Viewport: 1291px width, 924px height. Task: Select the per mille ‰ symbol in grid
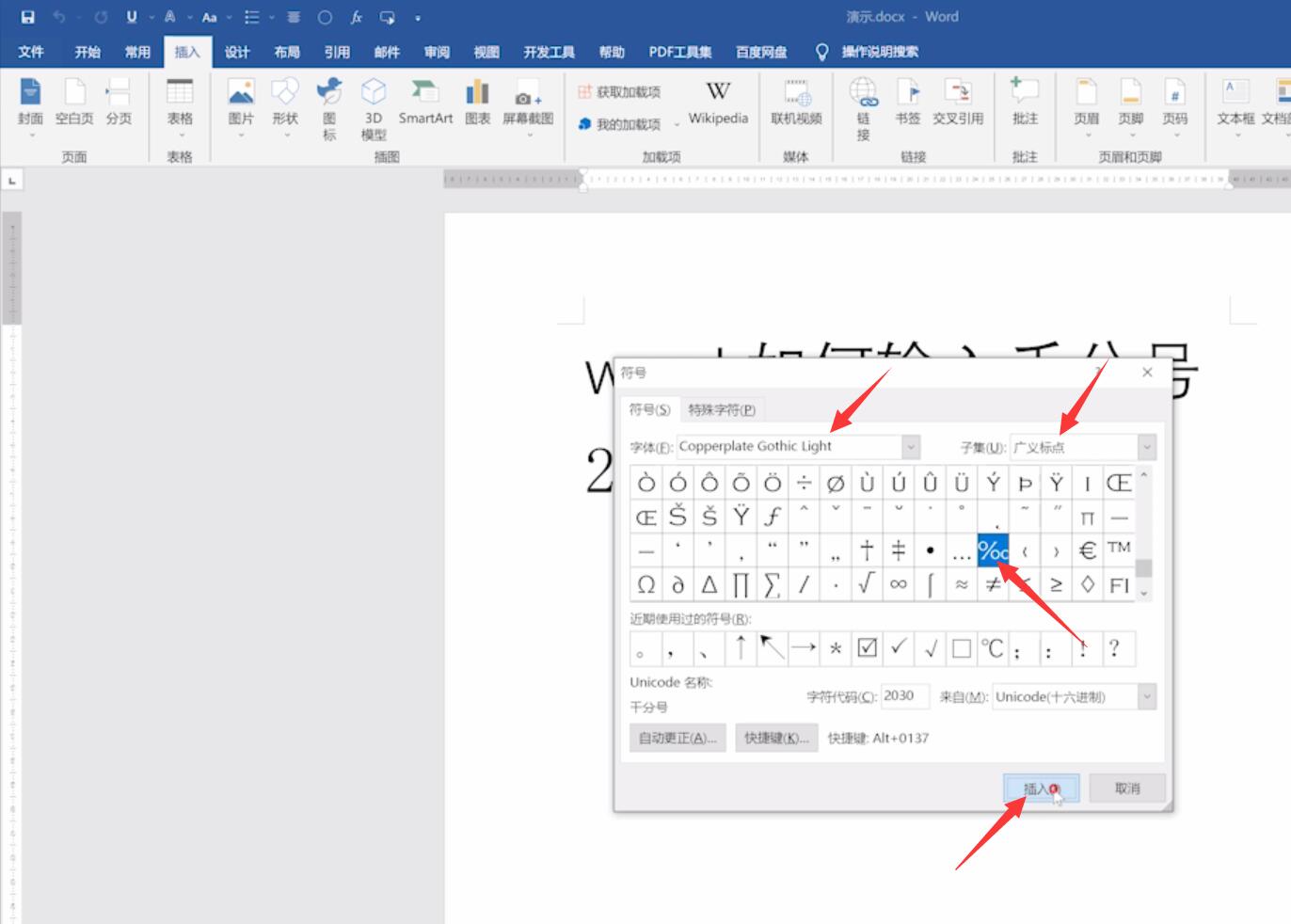(x=993, y=550)
